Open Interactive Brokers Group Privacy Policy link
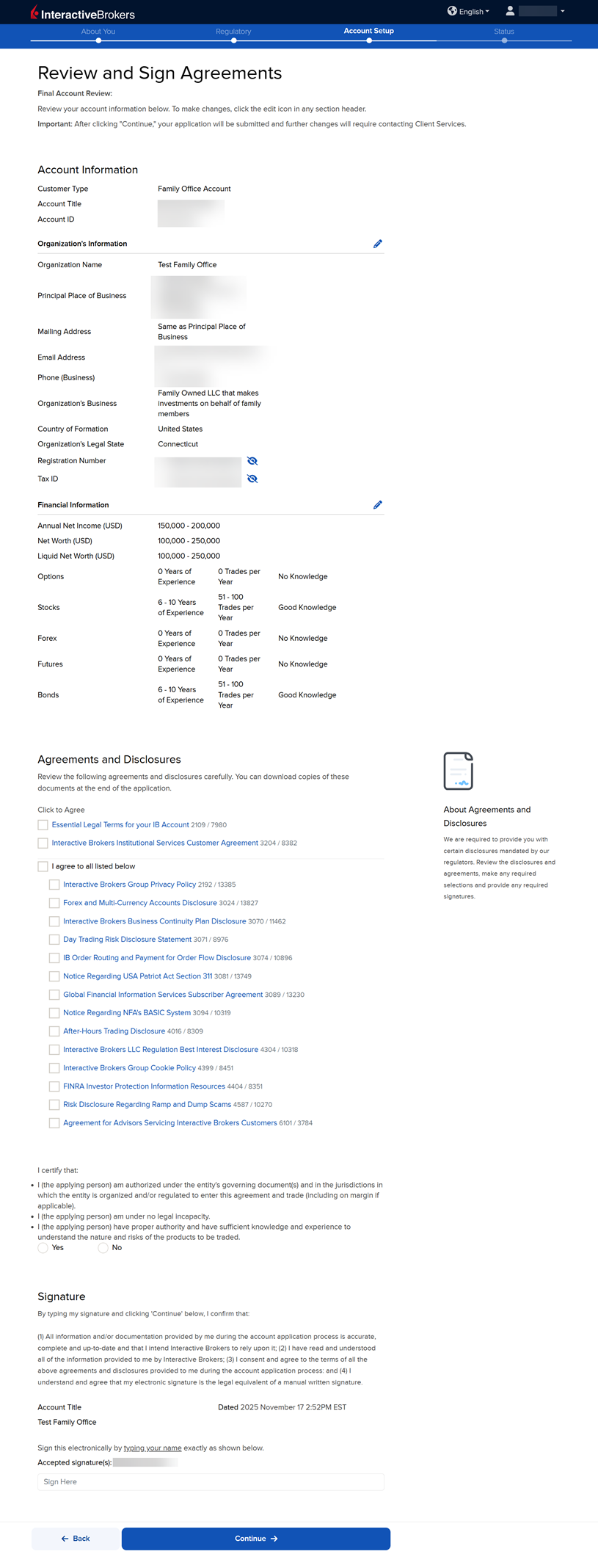 click(x=129, y=885)
